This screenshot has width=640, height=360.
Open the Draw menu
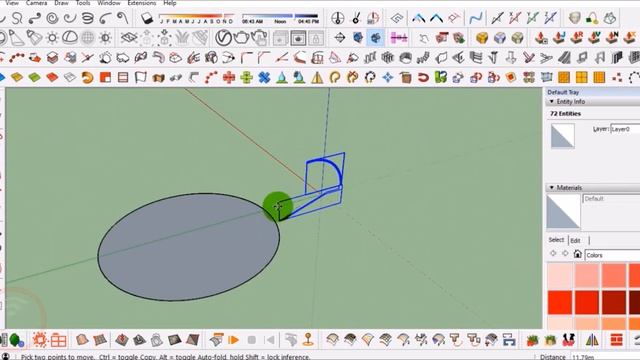pos(61,3)
